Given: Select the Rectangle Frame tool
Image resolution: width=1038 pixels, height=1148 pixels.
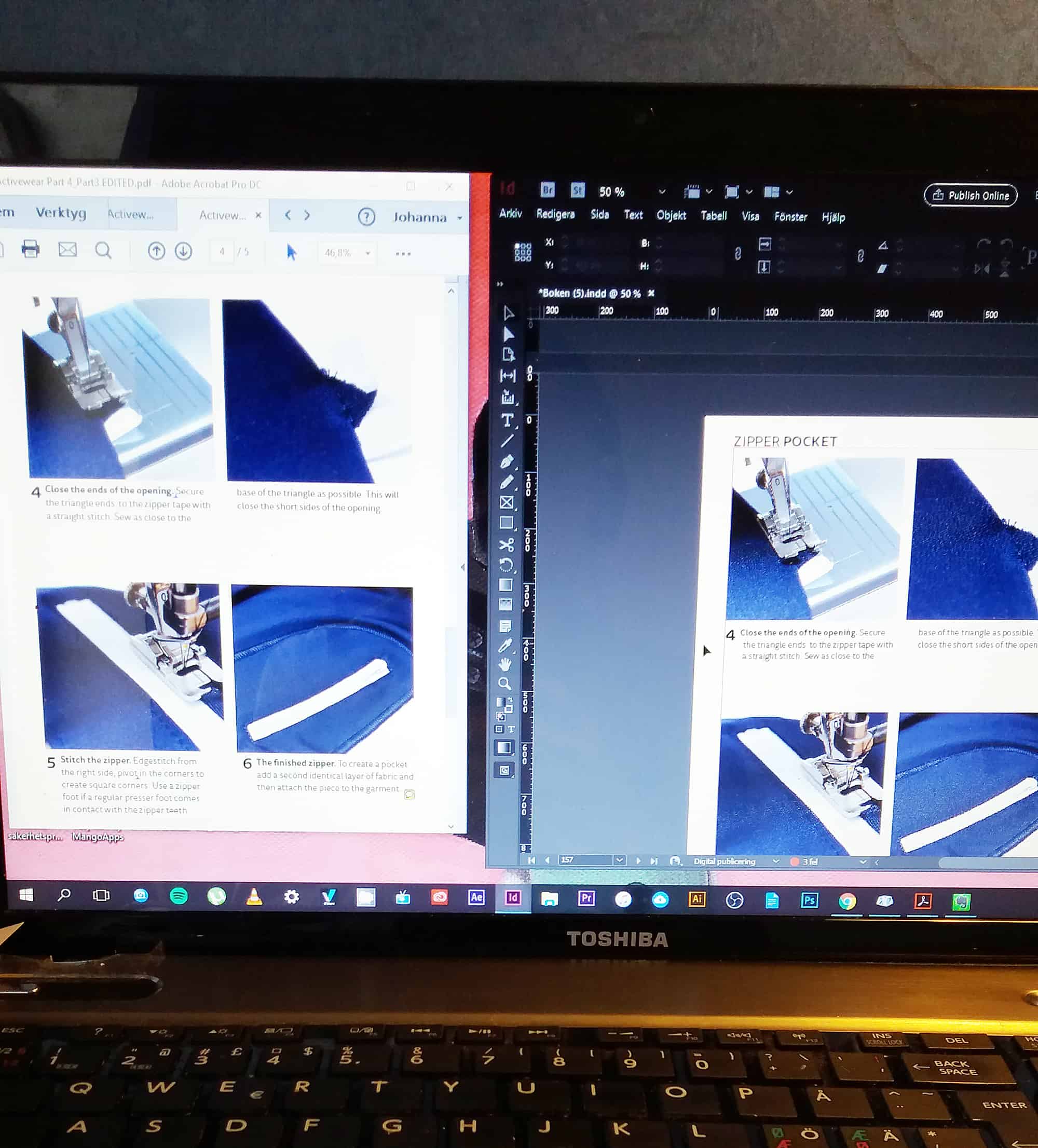Looking at the screenshot, I should click(506, 502).
